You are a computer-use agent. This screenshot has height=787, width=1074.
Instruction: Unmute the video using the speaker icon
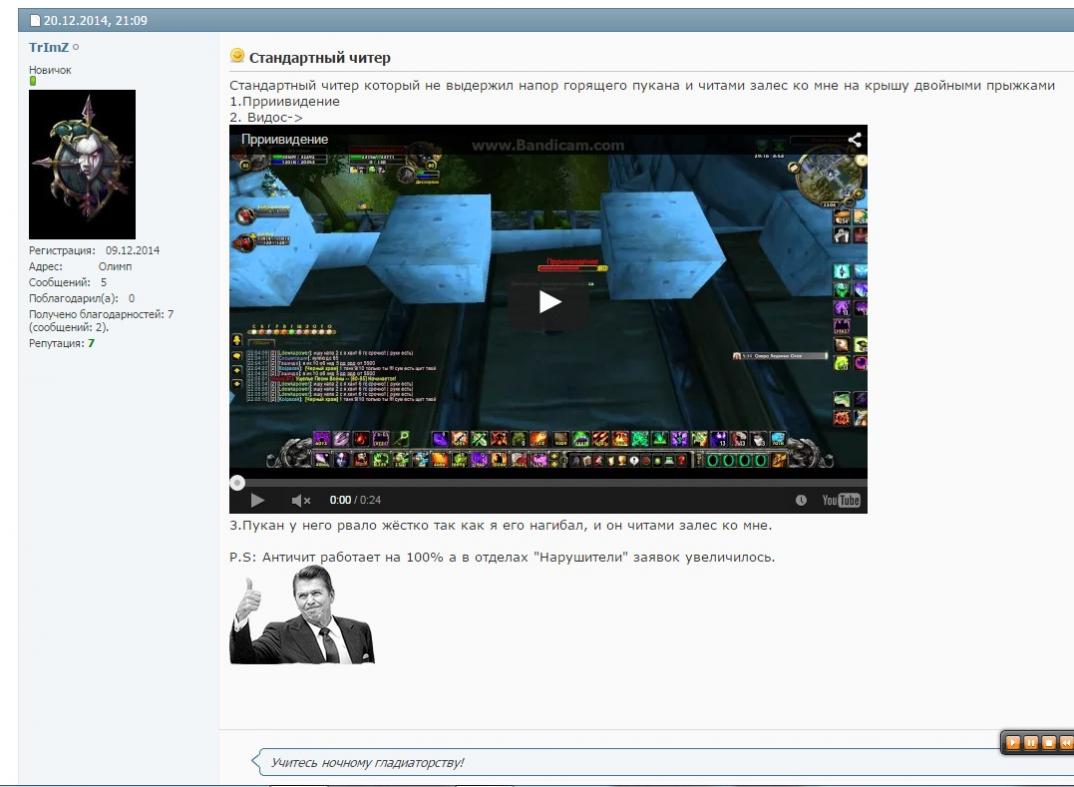point(301,500)
